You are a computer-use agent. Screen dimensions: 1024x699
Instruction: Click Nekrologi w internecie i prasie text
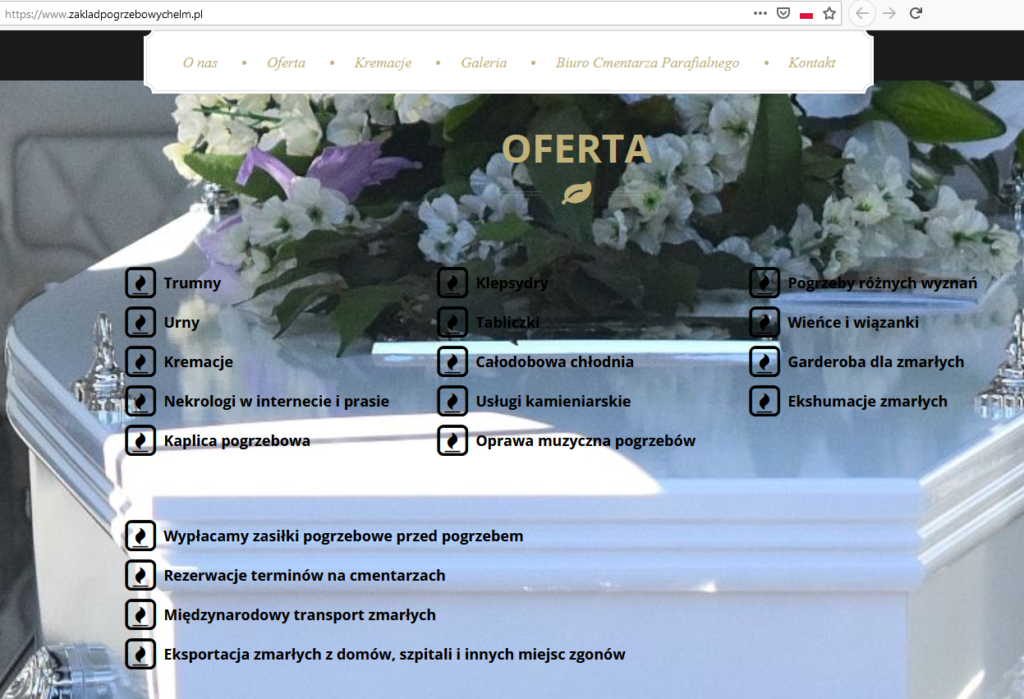[276, 401]
